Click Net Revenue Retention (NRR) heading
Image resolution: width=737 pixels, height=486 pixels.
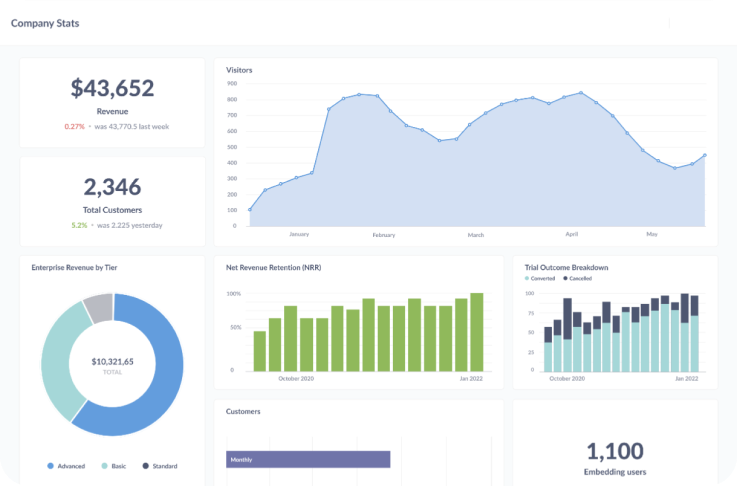tap(273, 267)
